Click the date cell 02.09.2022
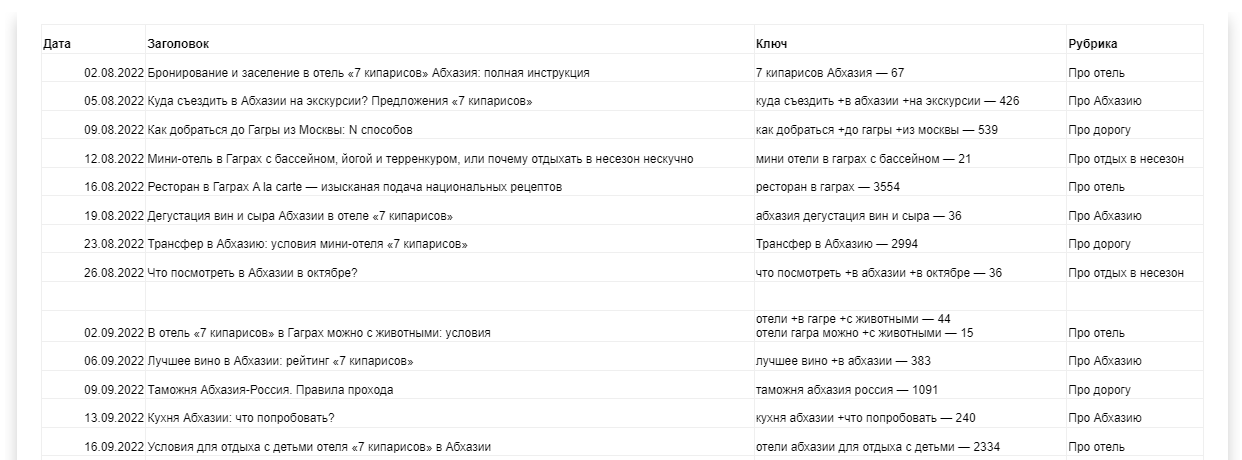This screenshot has height=460, width=1242. pos(114,333)
